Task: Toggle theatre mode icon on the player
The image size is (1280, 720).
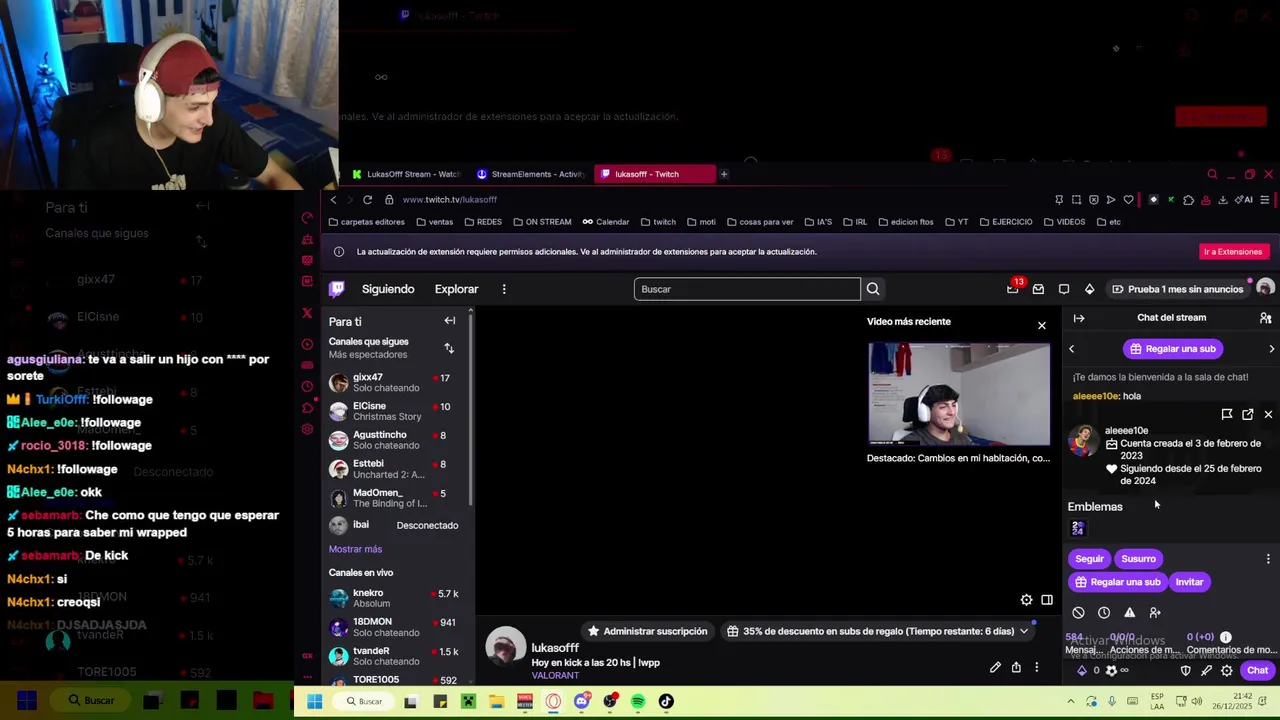Action: (x=1047, y=600)
